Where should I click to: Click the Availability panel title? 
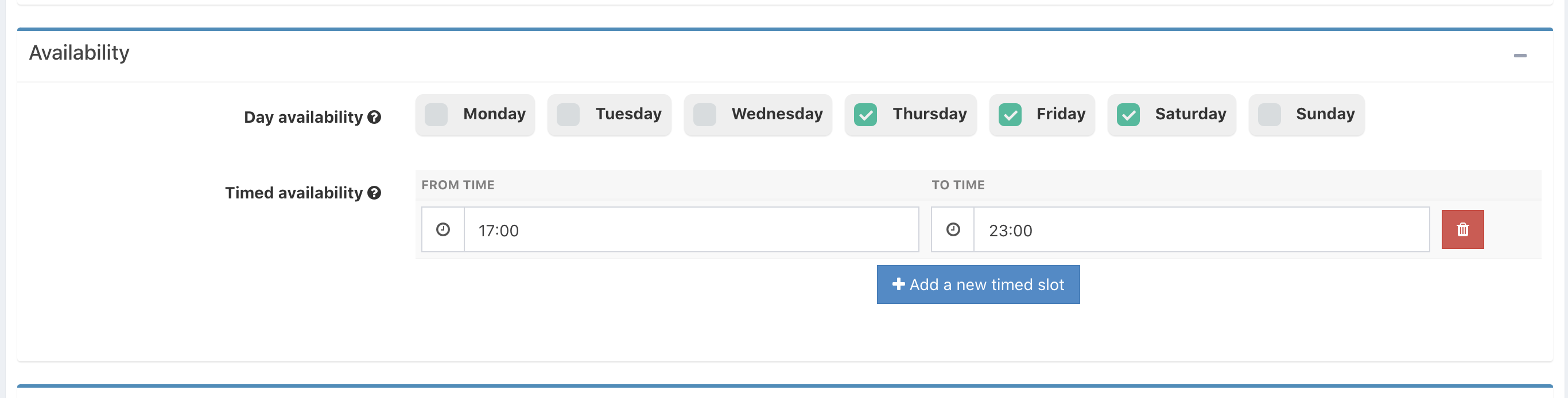pyautogui.click(x=79, y=53)
